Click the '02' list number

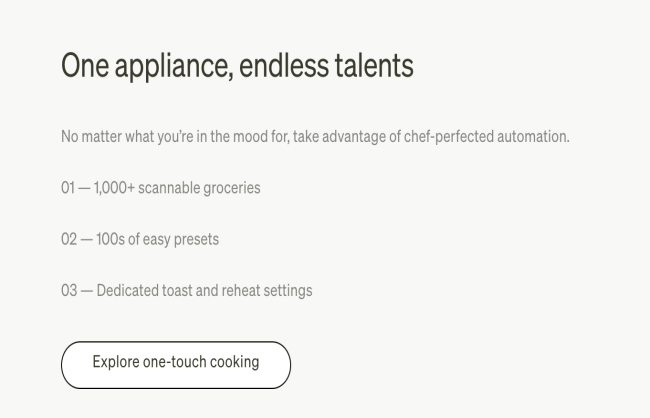pyautogui.click(x=69, y=239)
